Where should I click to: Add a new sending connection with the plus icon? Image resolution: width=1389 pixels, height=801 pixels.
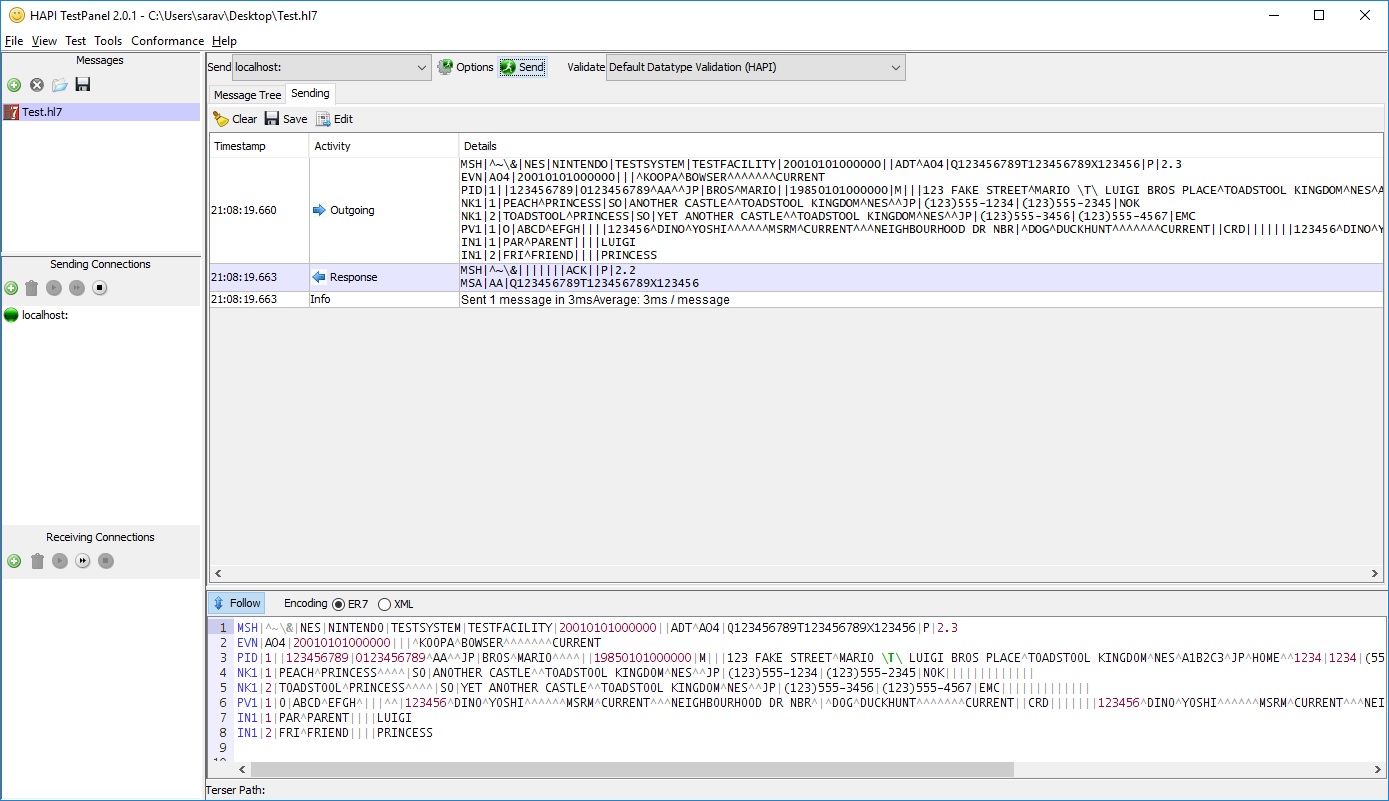tap(14, 288)
